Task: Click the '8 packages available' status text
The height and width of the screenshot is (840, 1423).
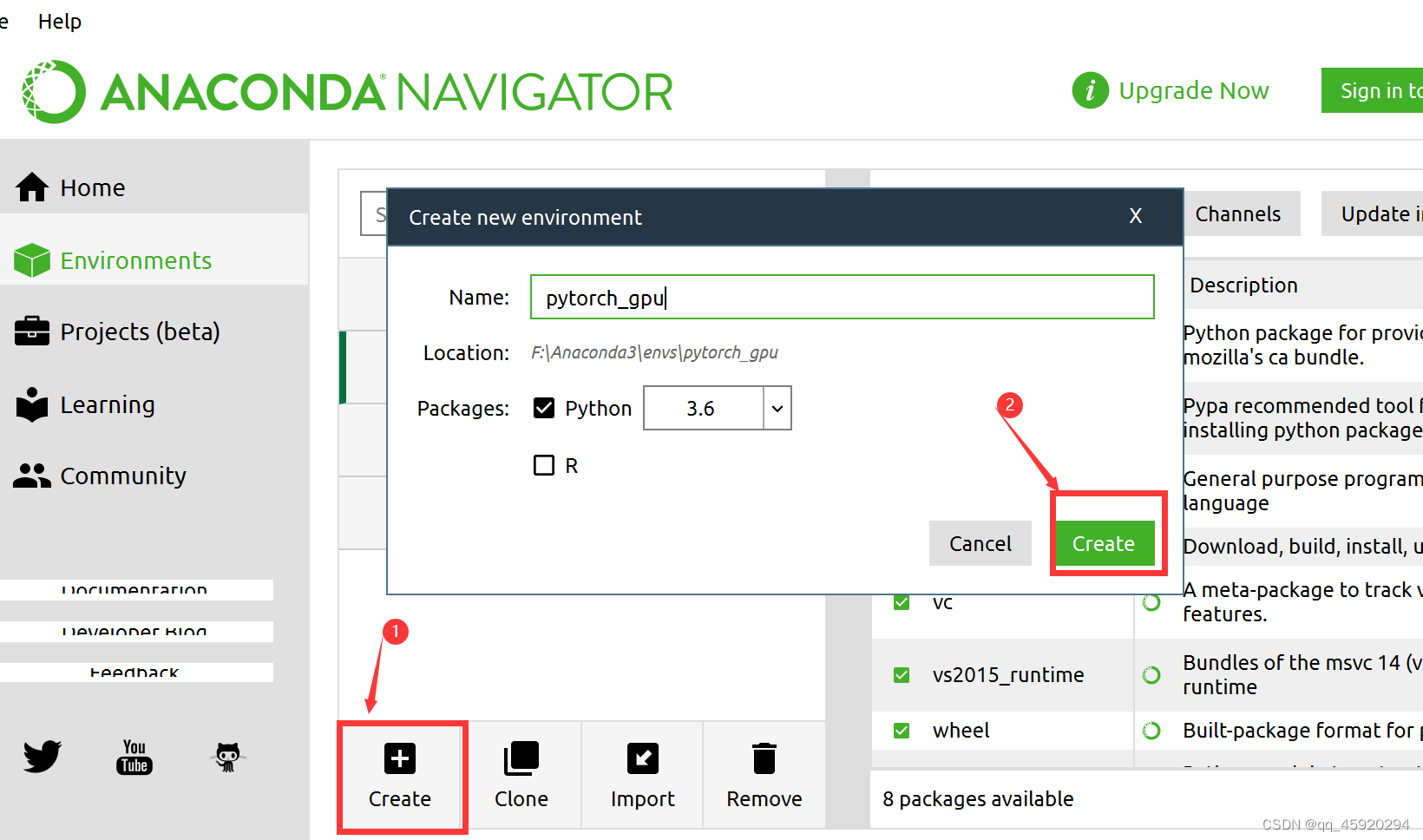Action: click(978, 798)
